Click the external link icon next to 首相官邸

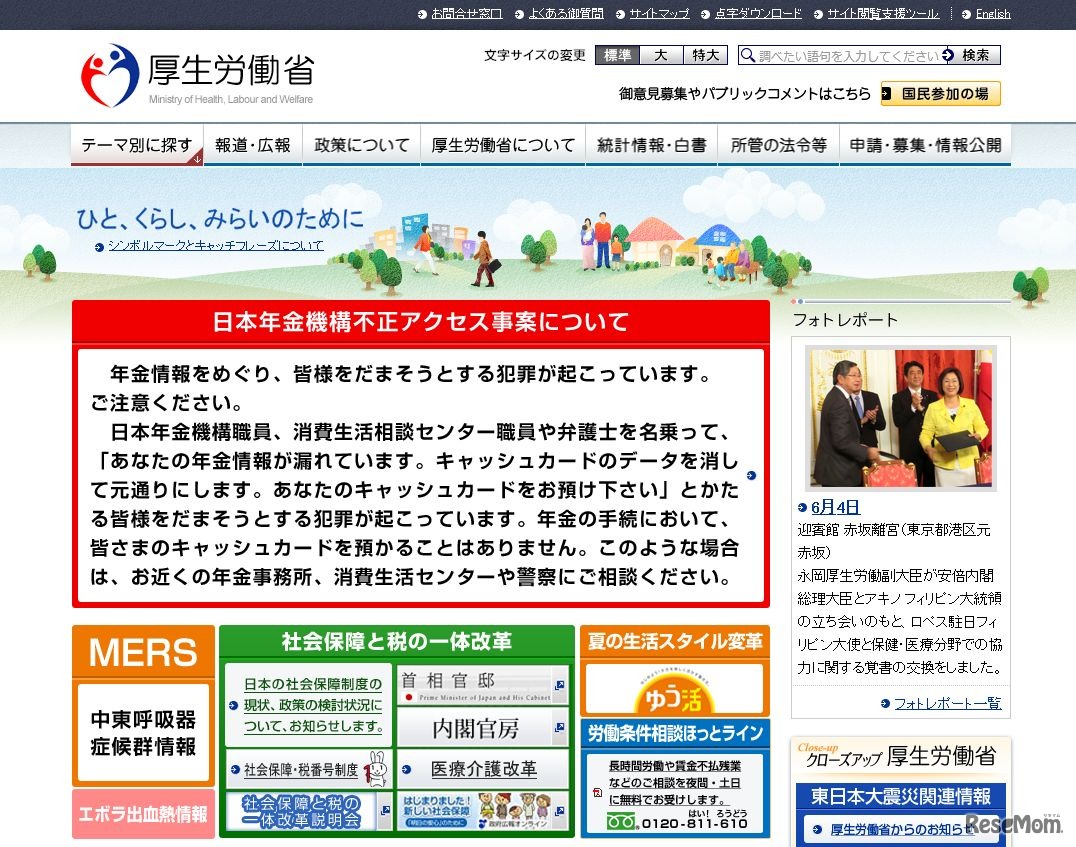[560, 685]
